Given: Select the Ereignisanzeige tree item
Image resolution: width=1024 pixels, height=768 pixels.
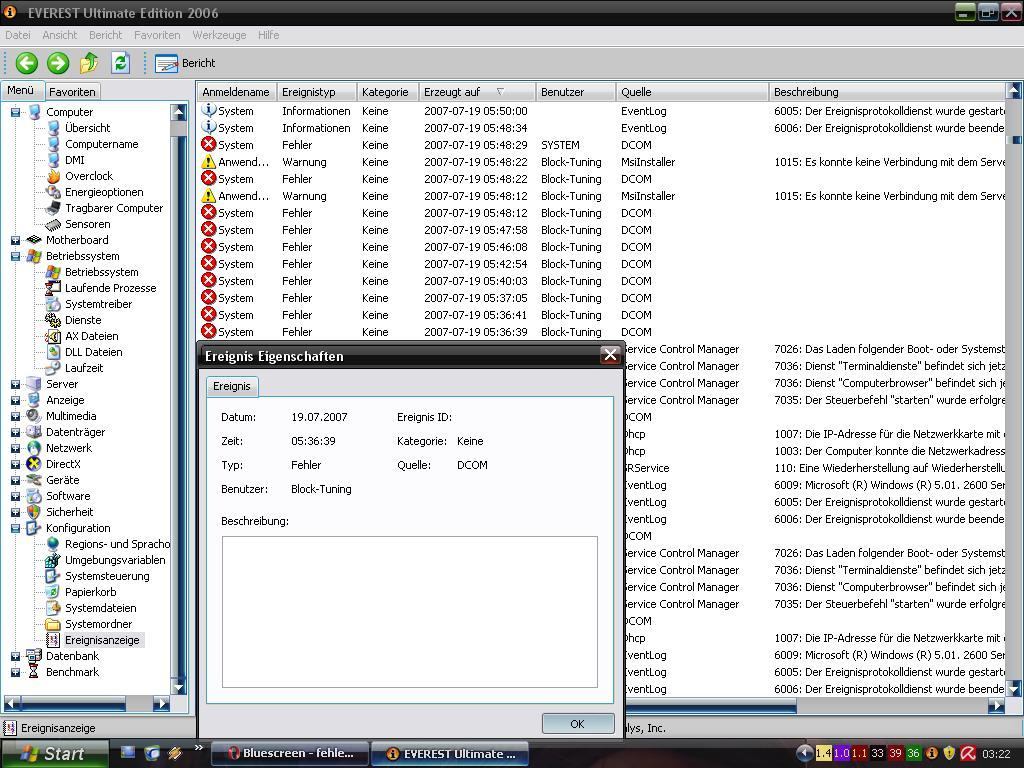Looking at the screenshot, I should pyautogui.click(x=102, y=641).
